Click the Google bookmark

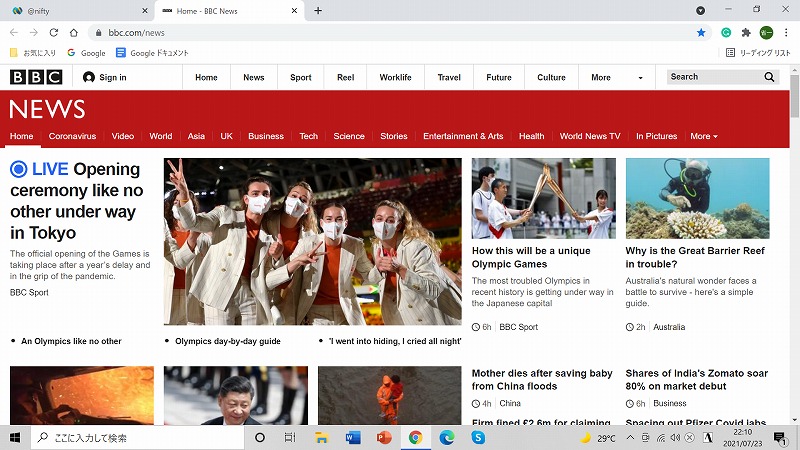click(86, 53)
